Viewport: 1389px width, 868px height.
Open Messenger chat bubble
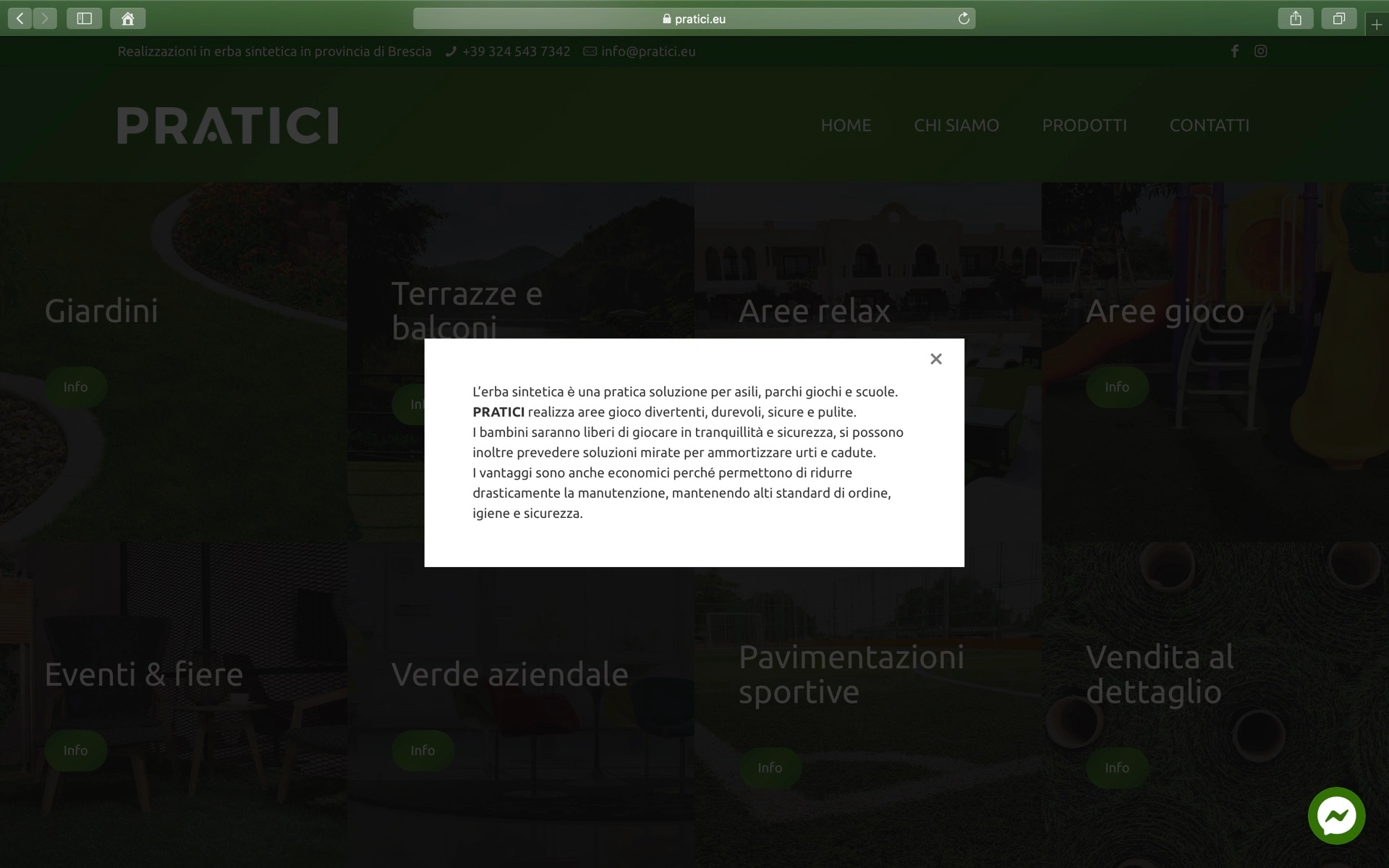tap(1336, 816)
